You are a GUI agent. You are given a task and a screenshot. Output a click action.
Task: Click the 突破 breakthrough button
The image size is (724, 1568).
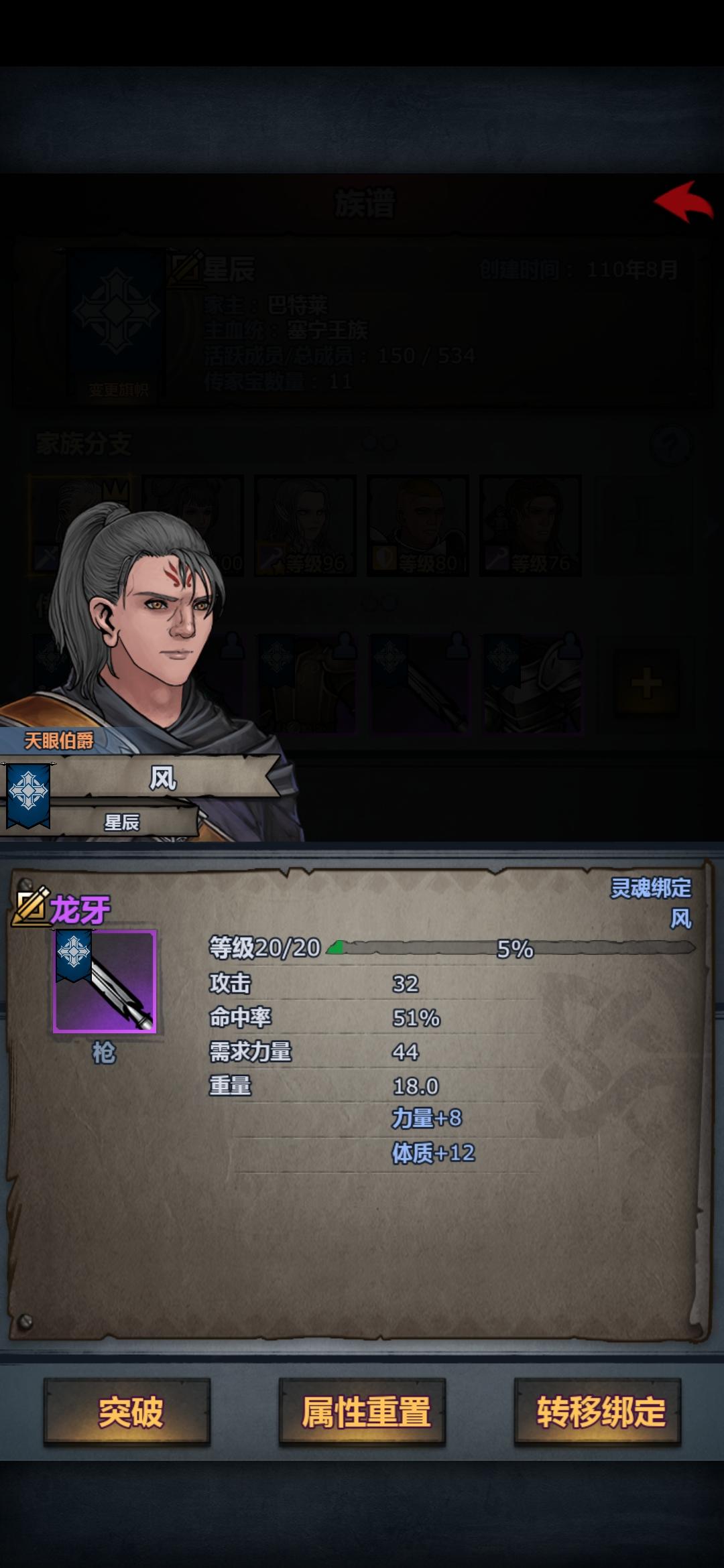tap(127, 1412)
